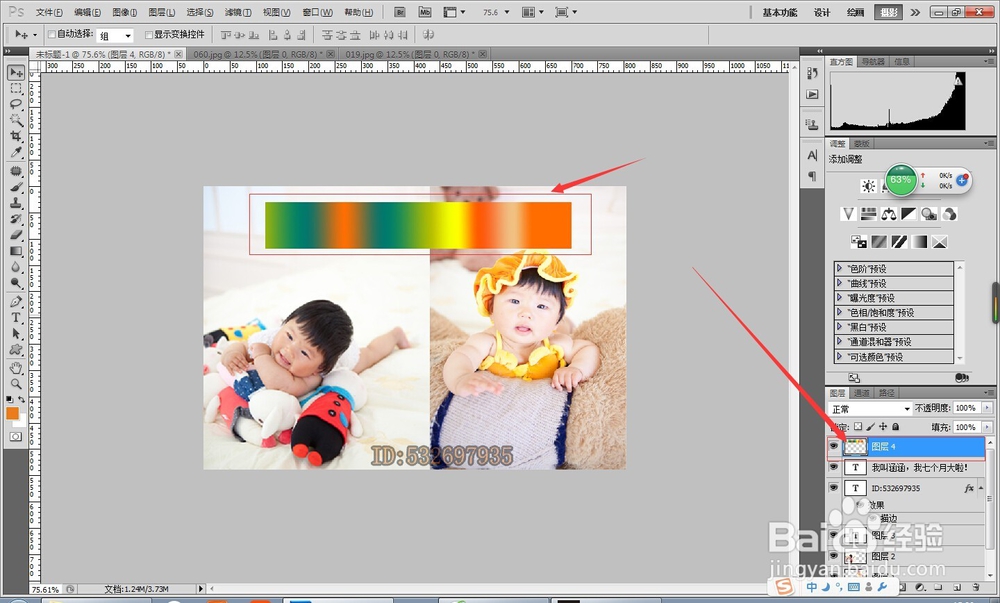The image size is (1000, 603).
Task: Add a Photo Filter adjustment
Action: tap(929, 214)
